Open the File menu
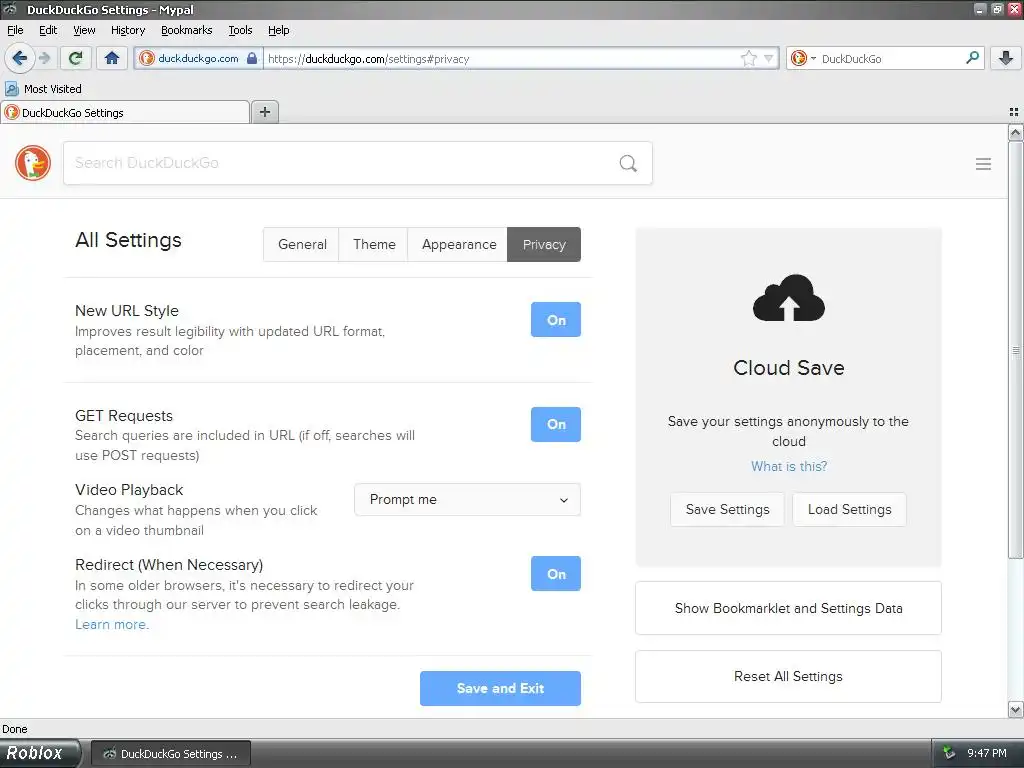1024x768 pixels. 15,30
